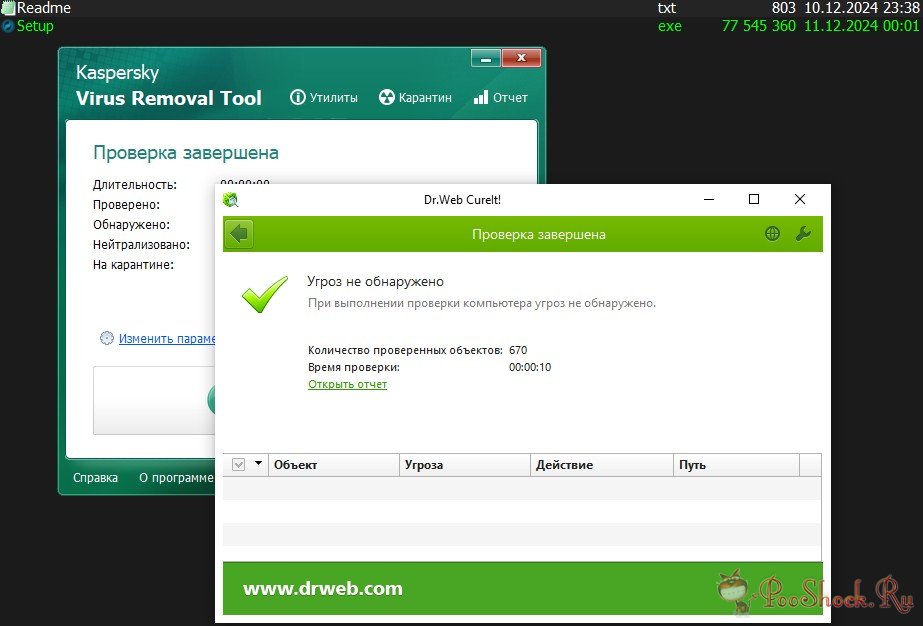Click the Нейтрализовано label in Kaspersky
The width and height of the screenshot is (923, 626).
coord(141,244)
